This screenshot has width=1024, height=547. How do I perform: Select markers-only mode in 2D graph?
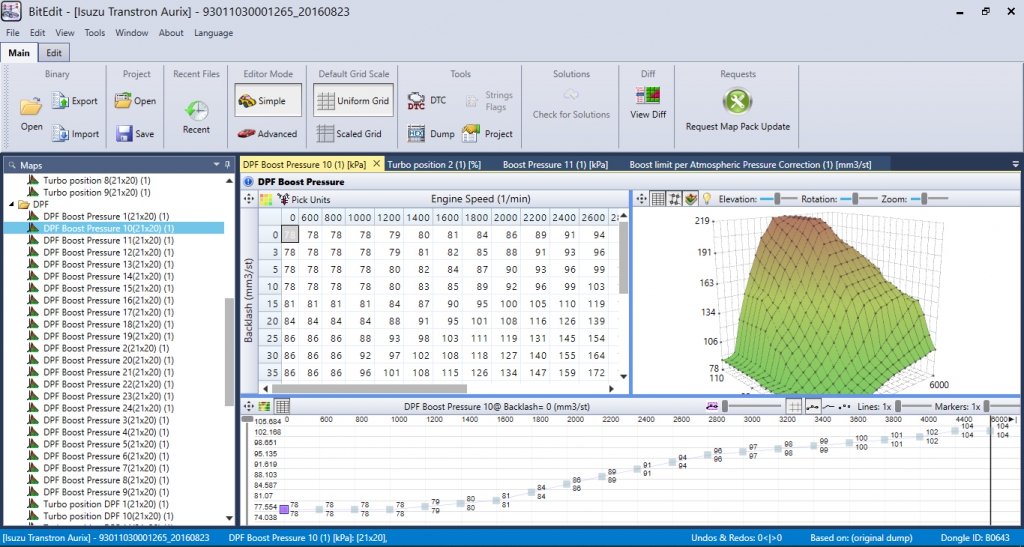point(844,406)
